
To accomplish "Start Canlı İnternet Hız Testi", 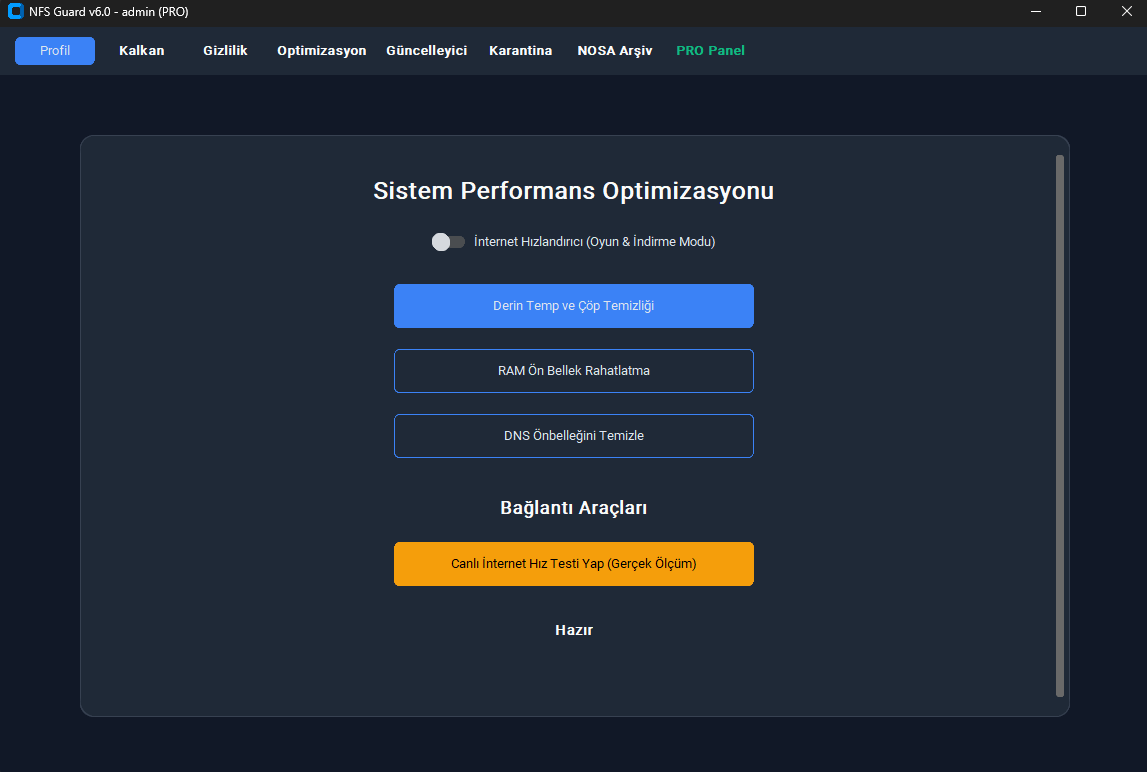I will click(574, 563).
